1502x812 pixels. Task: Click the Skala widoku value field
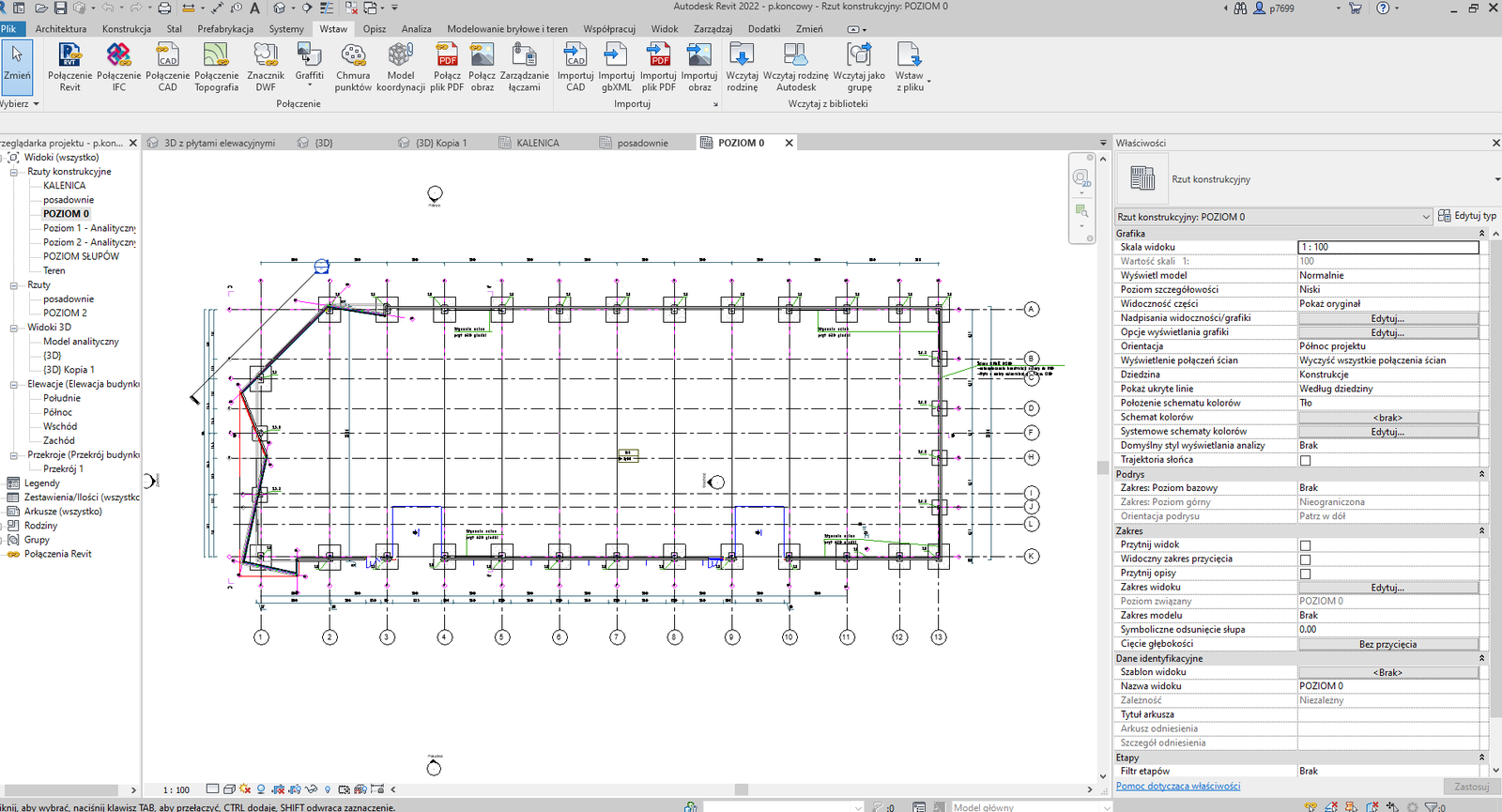(1387, 247)
